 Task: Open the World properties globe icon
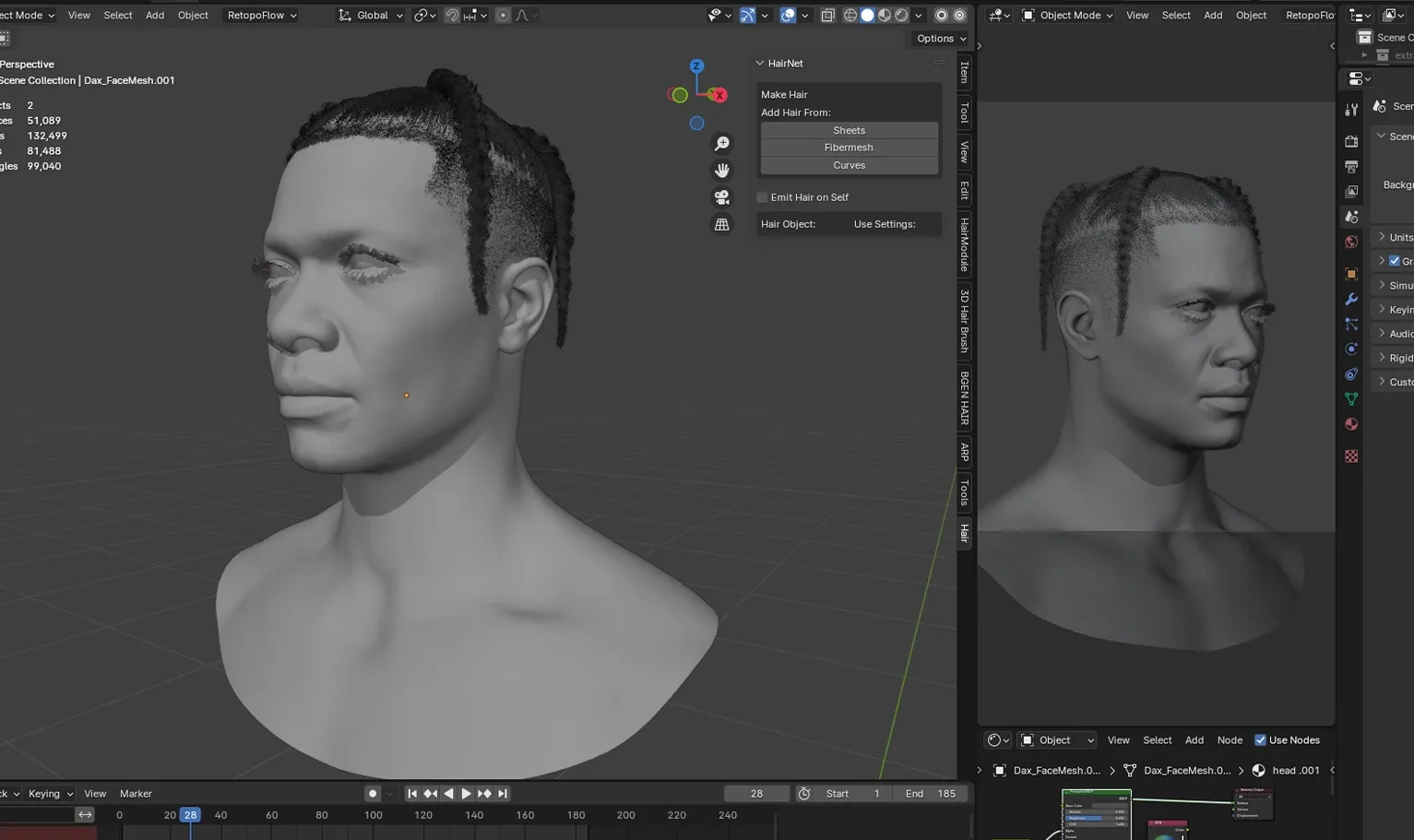click(1351, 241)
